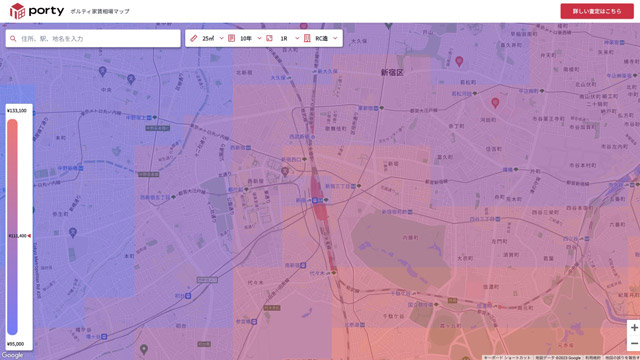
Task: Click the floor plan layout icon
Action: pyautogui.click(x=269, y=38)
